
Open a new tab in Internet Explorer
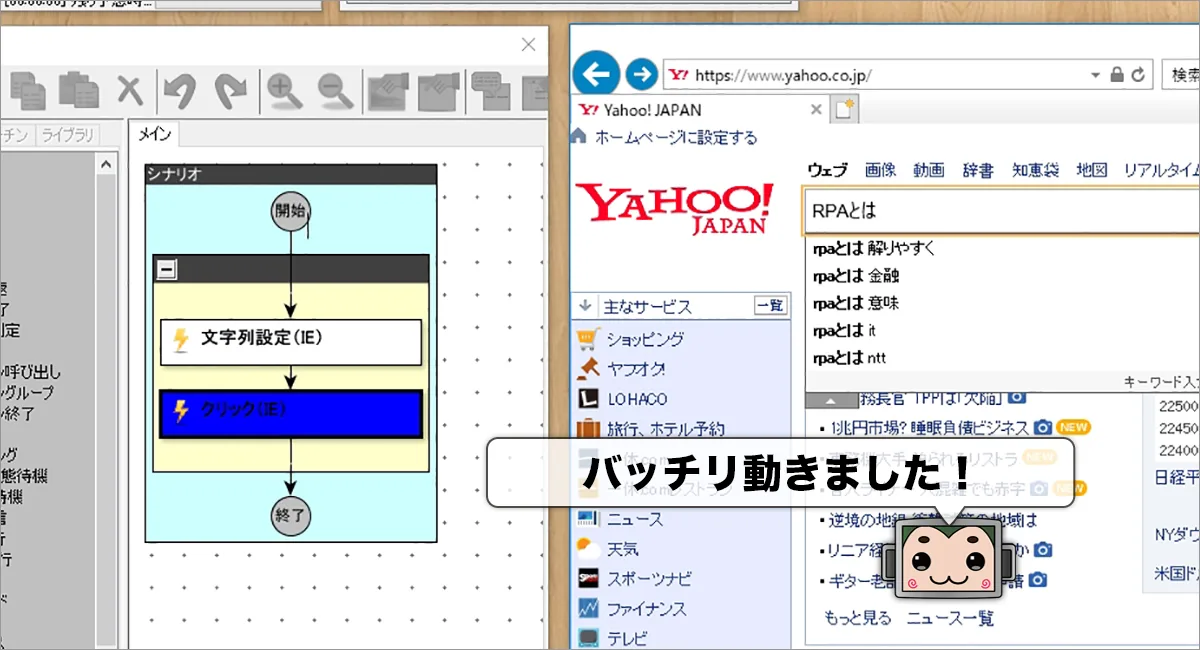pos(846,110)
